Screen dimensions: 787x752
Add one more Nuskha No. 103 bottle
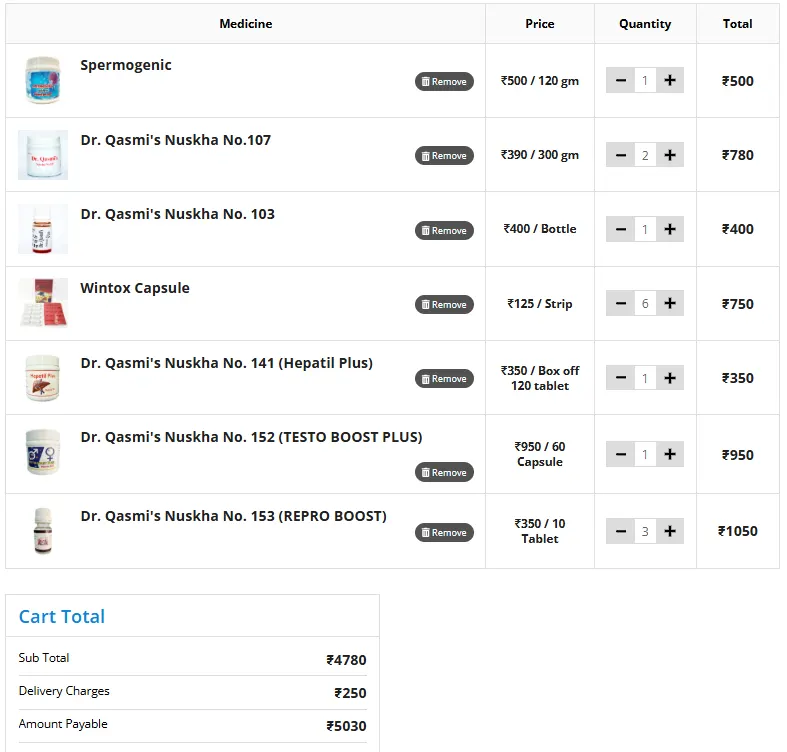pyautogui.click(x=670, y=229)
